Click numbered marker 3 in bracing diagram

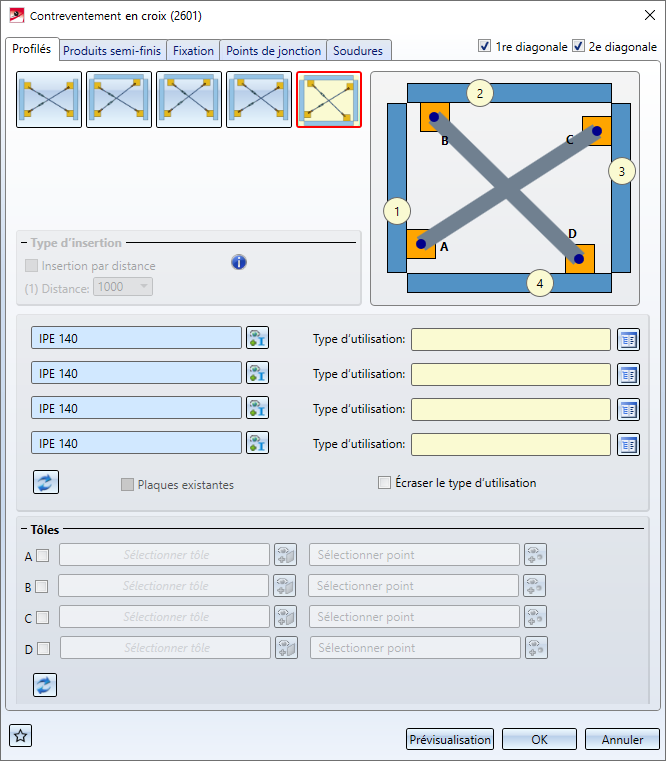pyautogui.click(x=622, y=171)
